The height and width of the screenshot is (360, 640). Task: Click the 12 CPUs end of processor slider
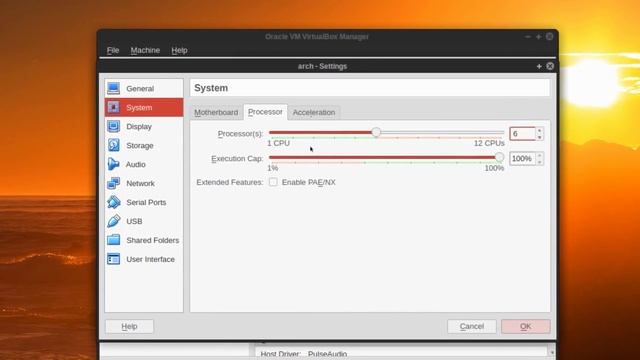point(489,143)
